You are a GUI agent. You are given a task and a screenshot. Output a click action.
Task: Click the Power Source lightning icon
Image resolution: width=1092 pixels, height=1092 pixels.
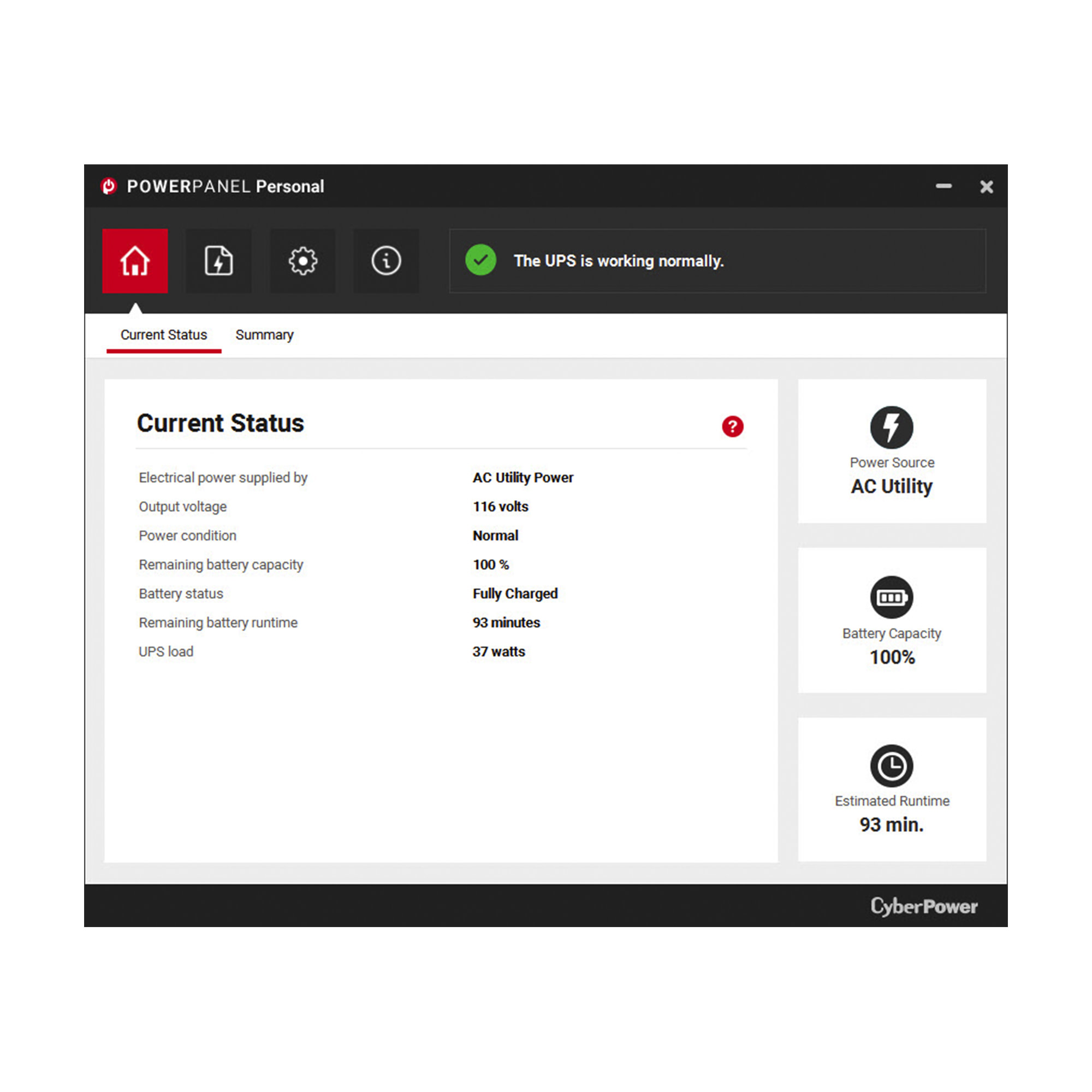[891, 427]
